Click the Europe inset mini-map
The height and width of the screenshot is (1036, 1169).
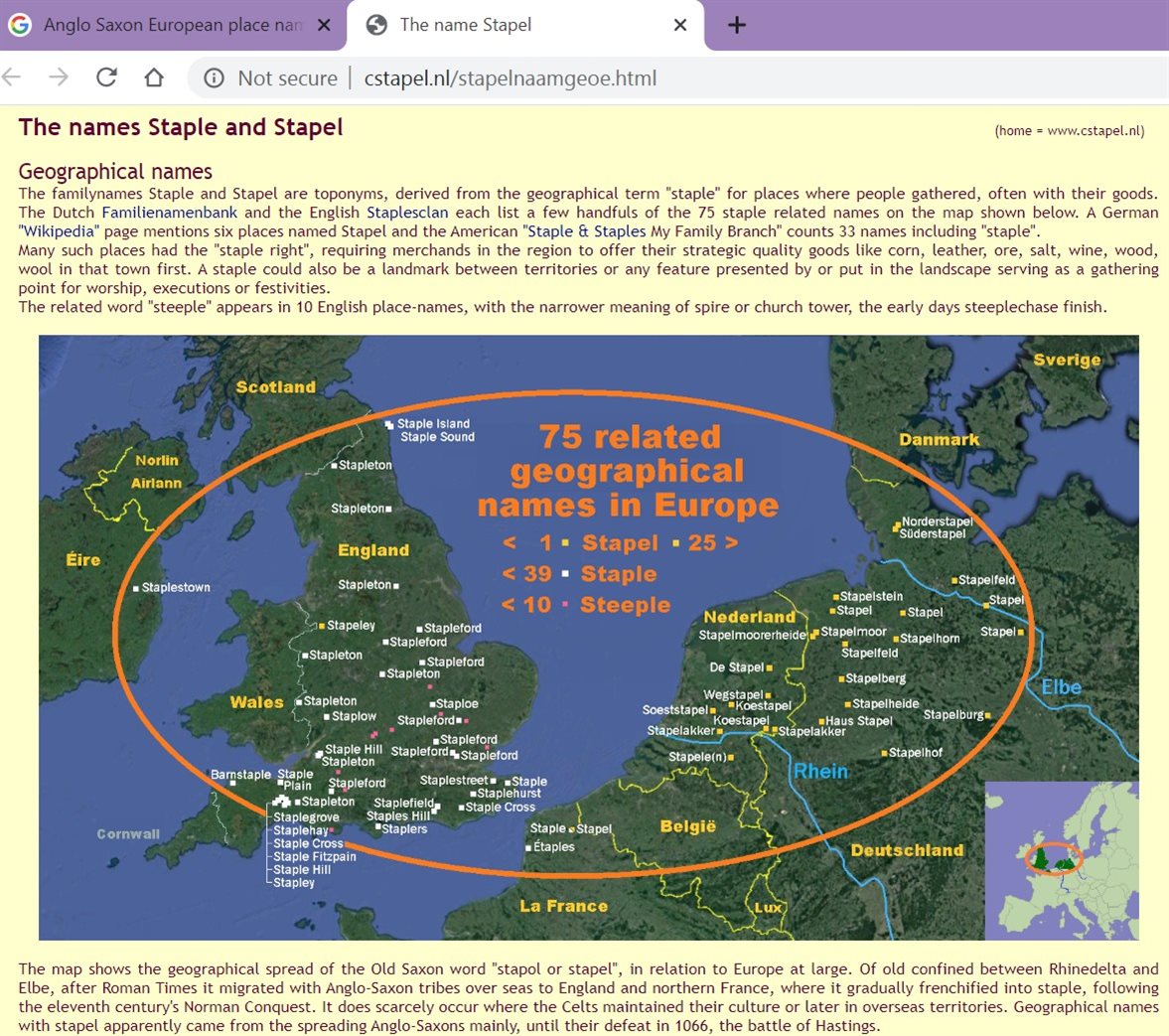tap(1061, 860)
